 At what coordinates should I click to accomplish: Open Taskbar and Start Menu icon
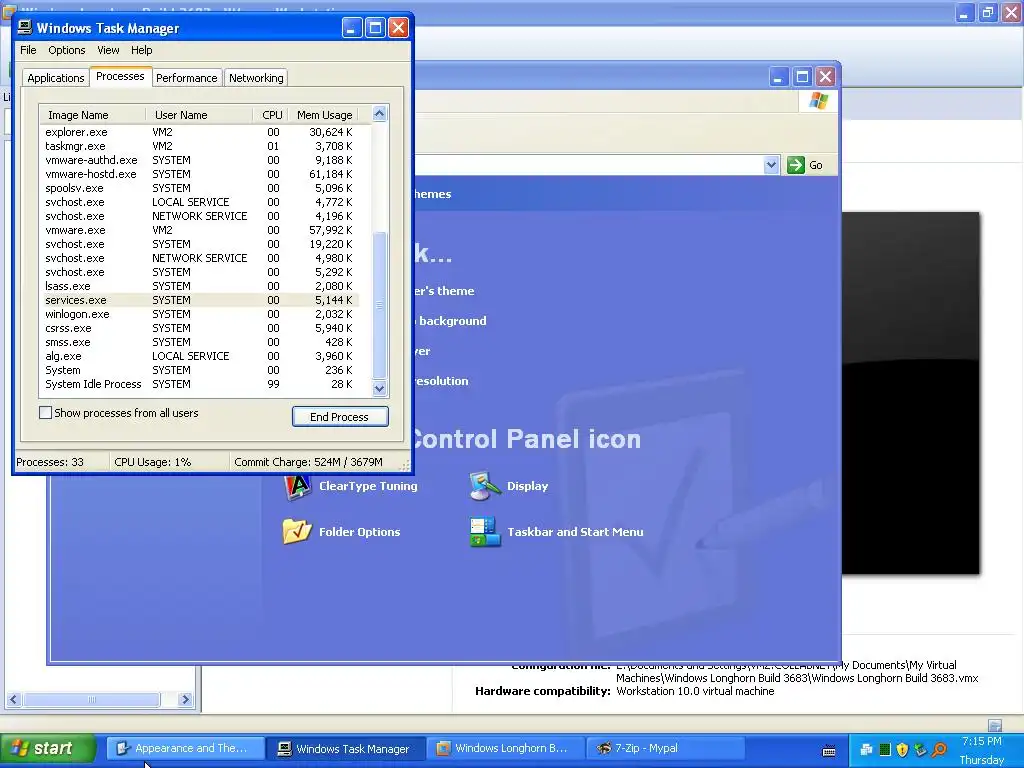(485, 532)
